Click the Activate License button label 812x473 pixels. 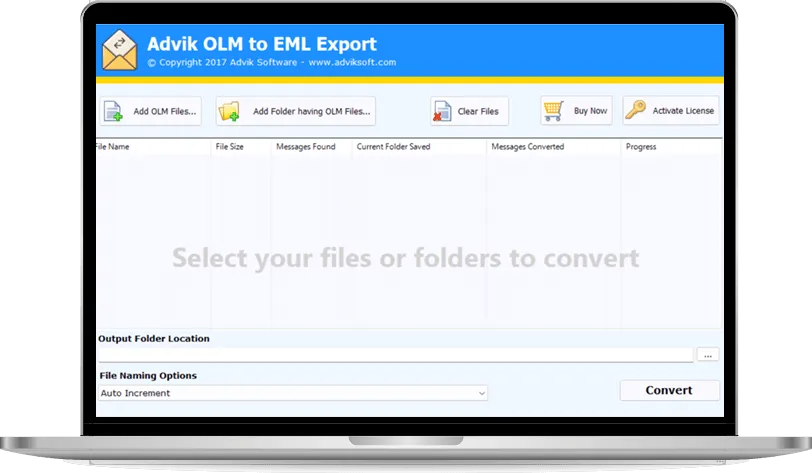(683, 111)
